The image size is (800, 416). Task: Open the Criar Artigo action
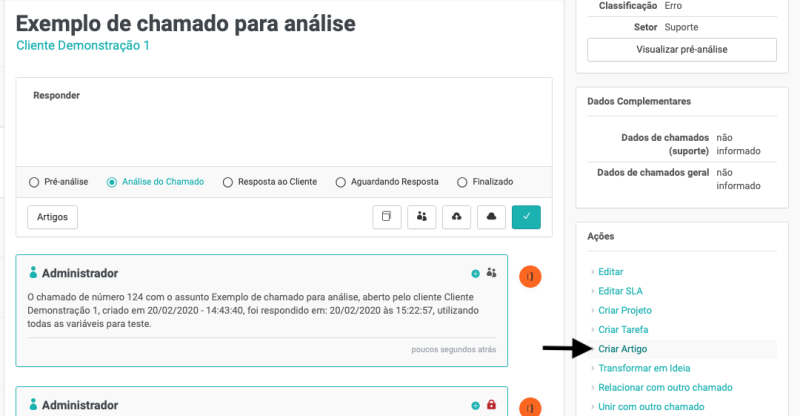pyautogui.click(x=622, y=349)
